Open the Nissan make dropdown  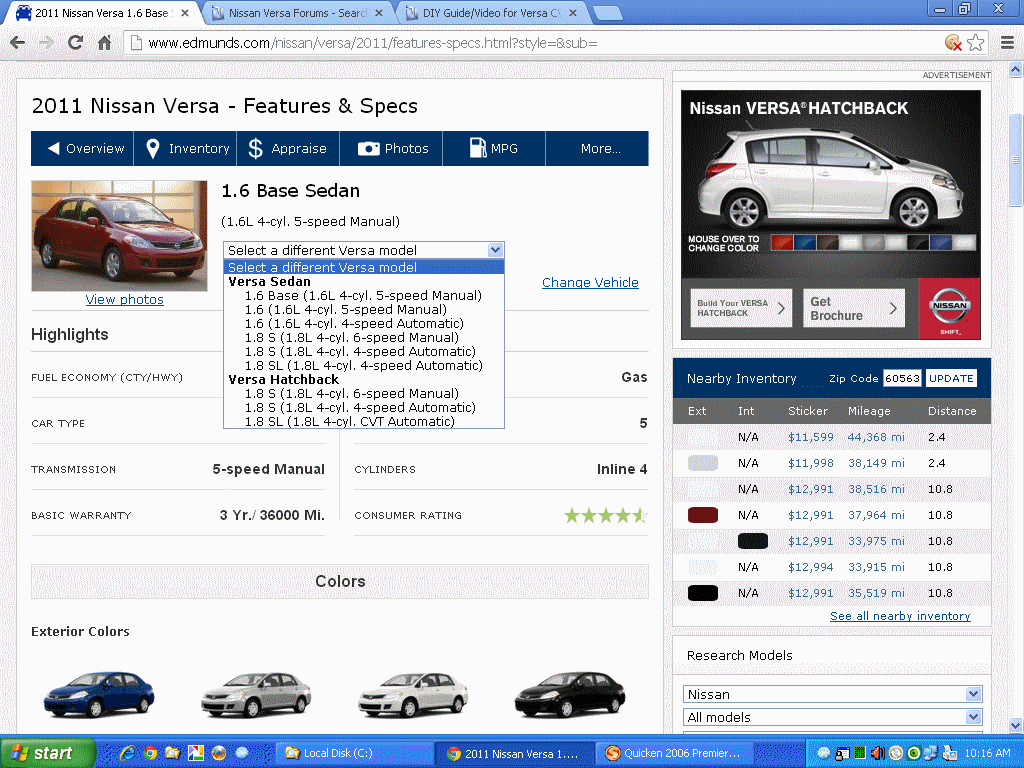(833, 694)
